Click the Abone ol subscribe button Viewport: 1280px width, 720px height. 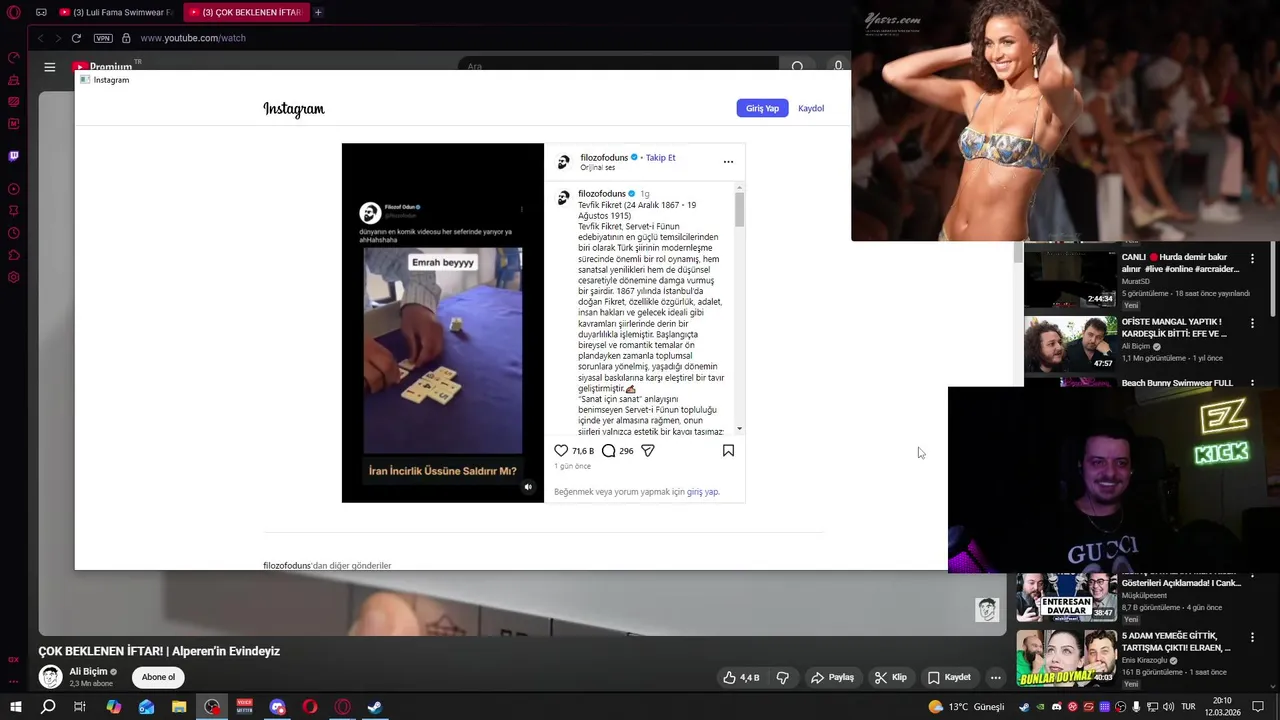(158, 677)
